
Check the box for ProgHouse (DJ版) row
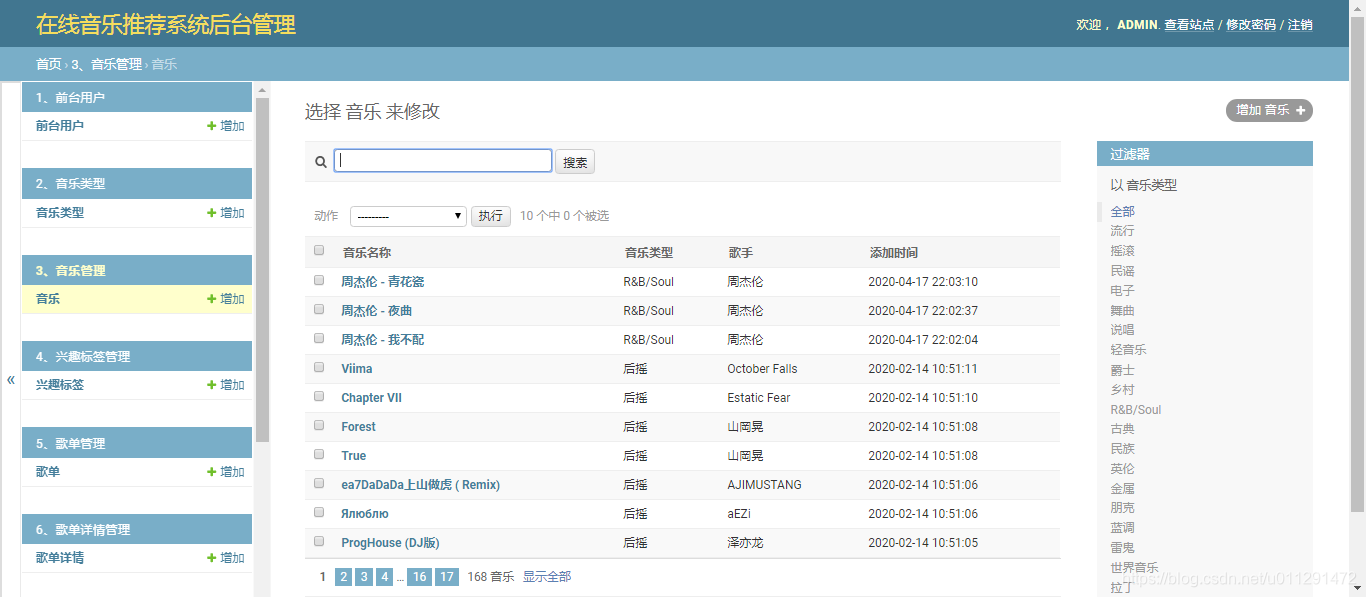319,541
